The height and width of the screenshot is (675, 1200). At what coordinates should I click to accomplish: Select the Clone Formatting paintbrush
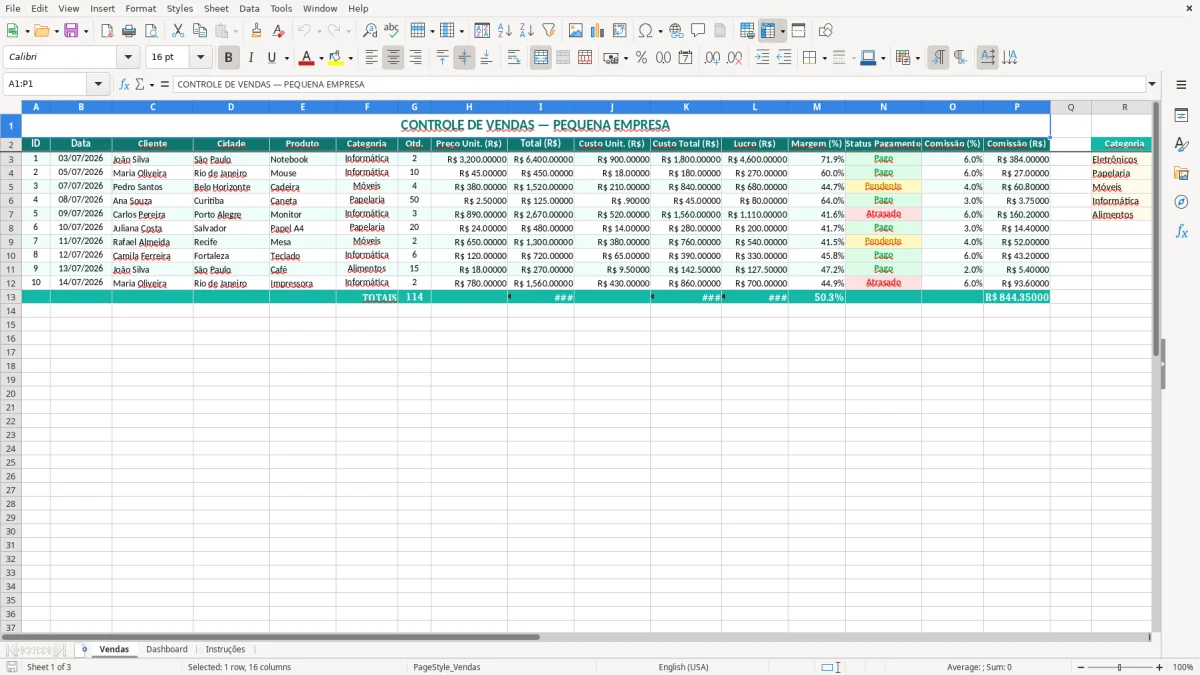tap(256, 31)
